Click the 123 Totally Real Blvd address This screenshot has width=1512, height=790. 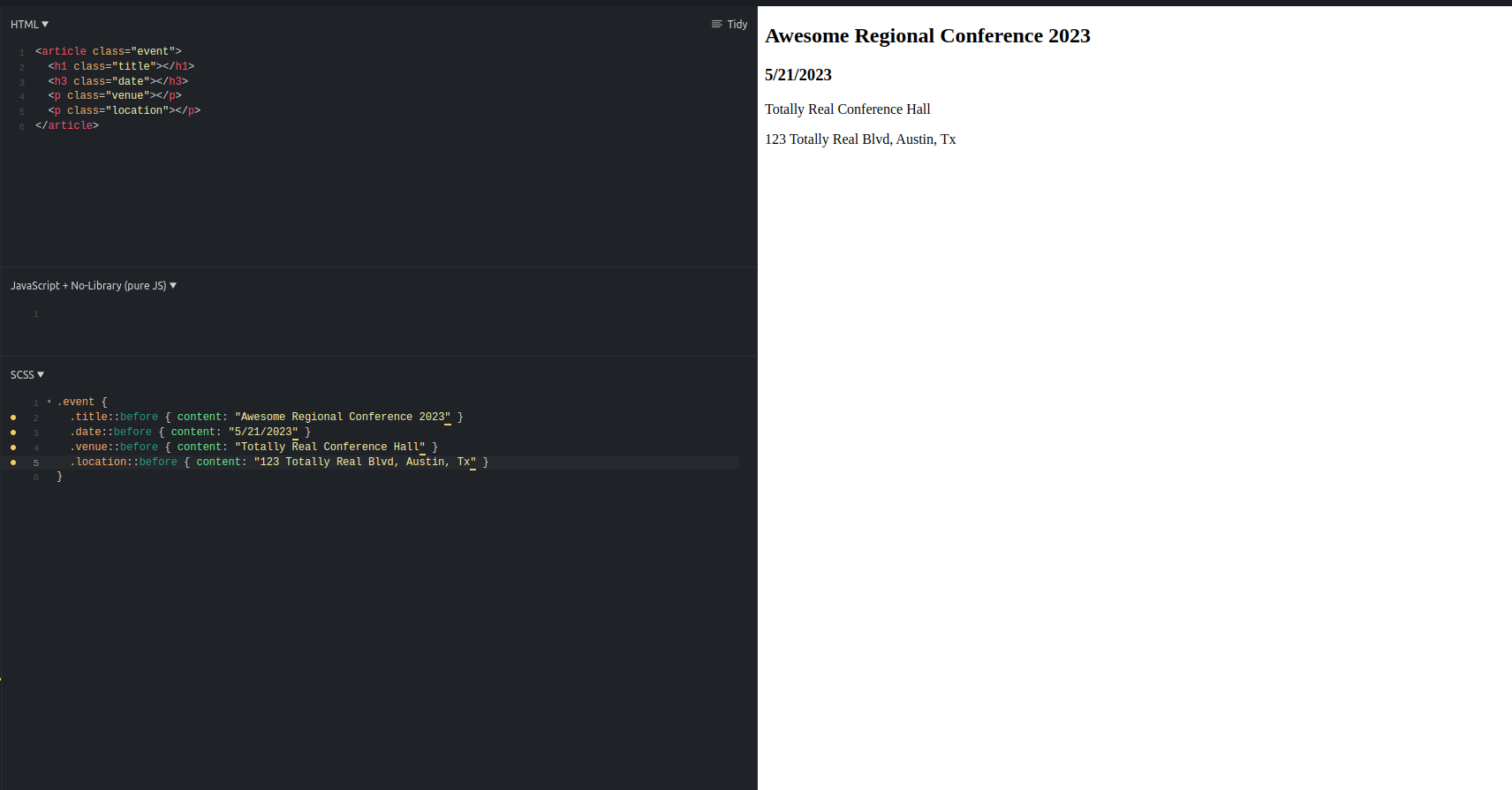(x=860, y=139)
